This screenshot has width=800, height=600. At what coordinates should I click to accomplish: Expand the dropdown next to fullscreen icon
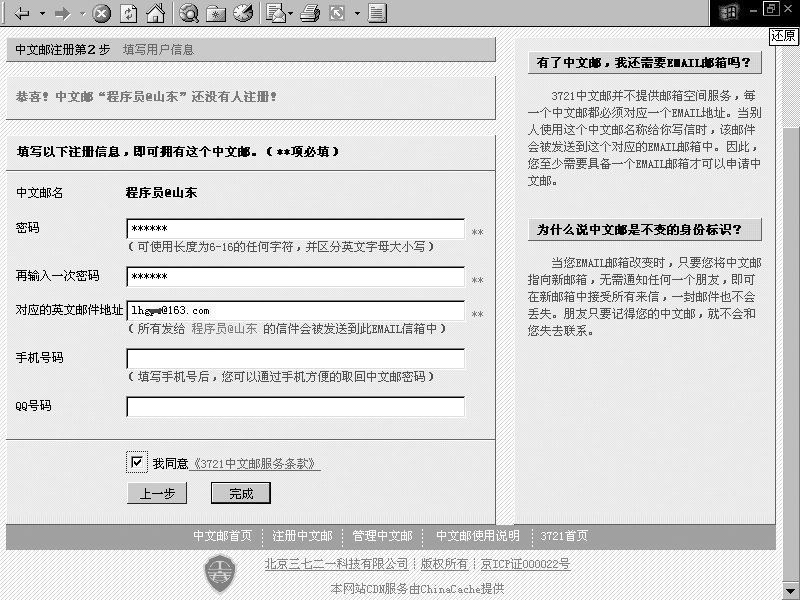pyautogui.click(x=355, y=13)
